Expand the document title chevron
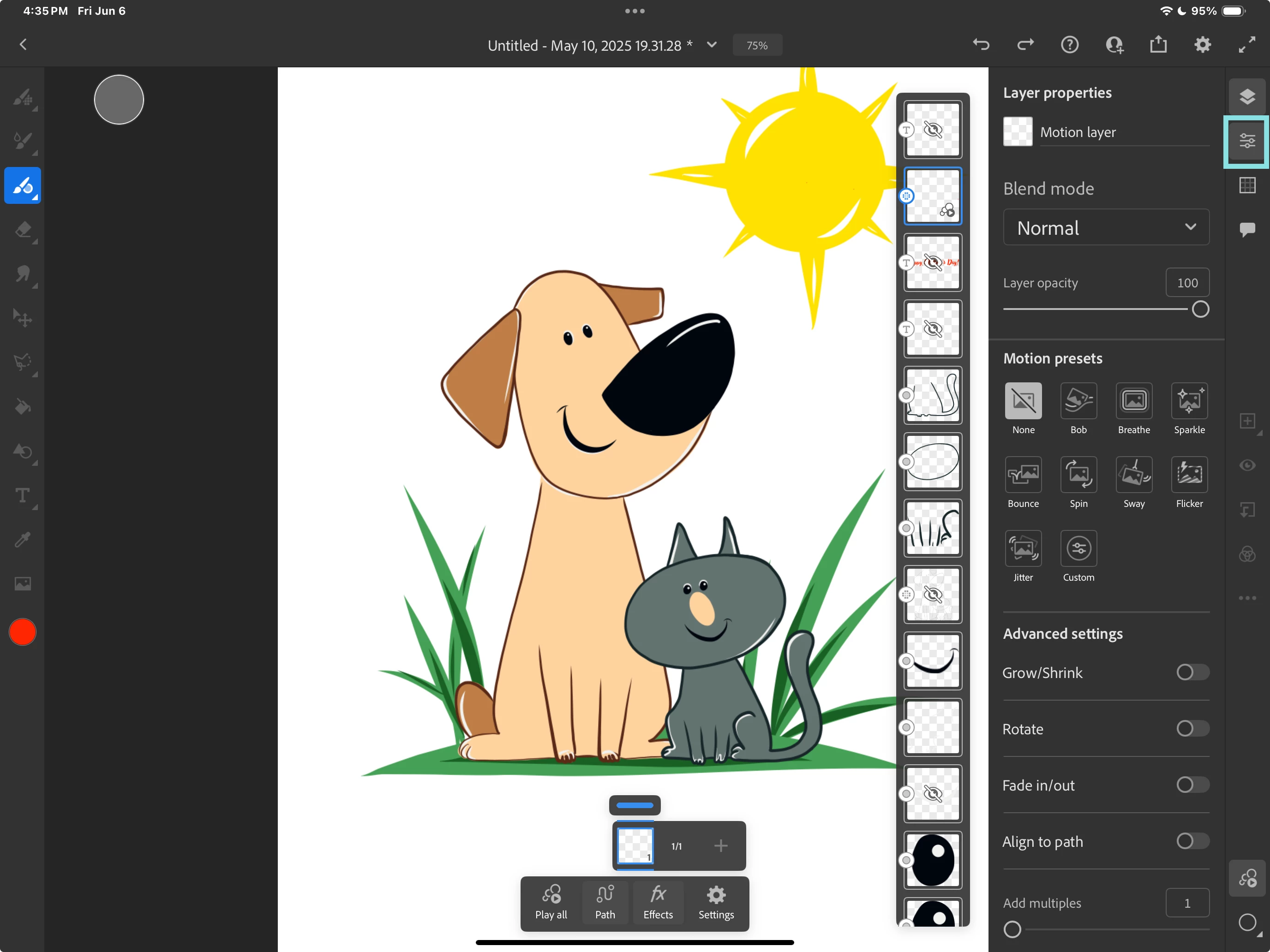The width and height of the screenshot is (1270, 952). tap(711, 45)
